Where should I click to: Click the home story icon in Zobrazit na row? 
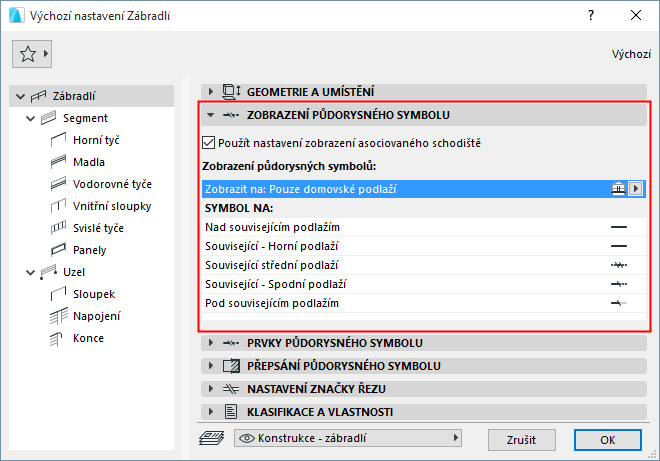click(618, 189)
